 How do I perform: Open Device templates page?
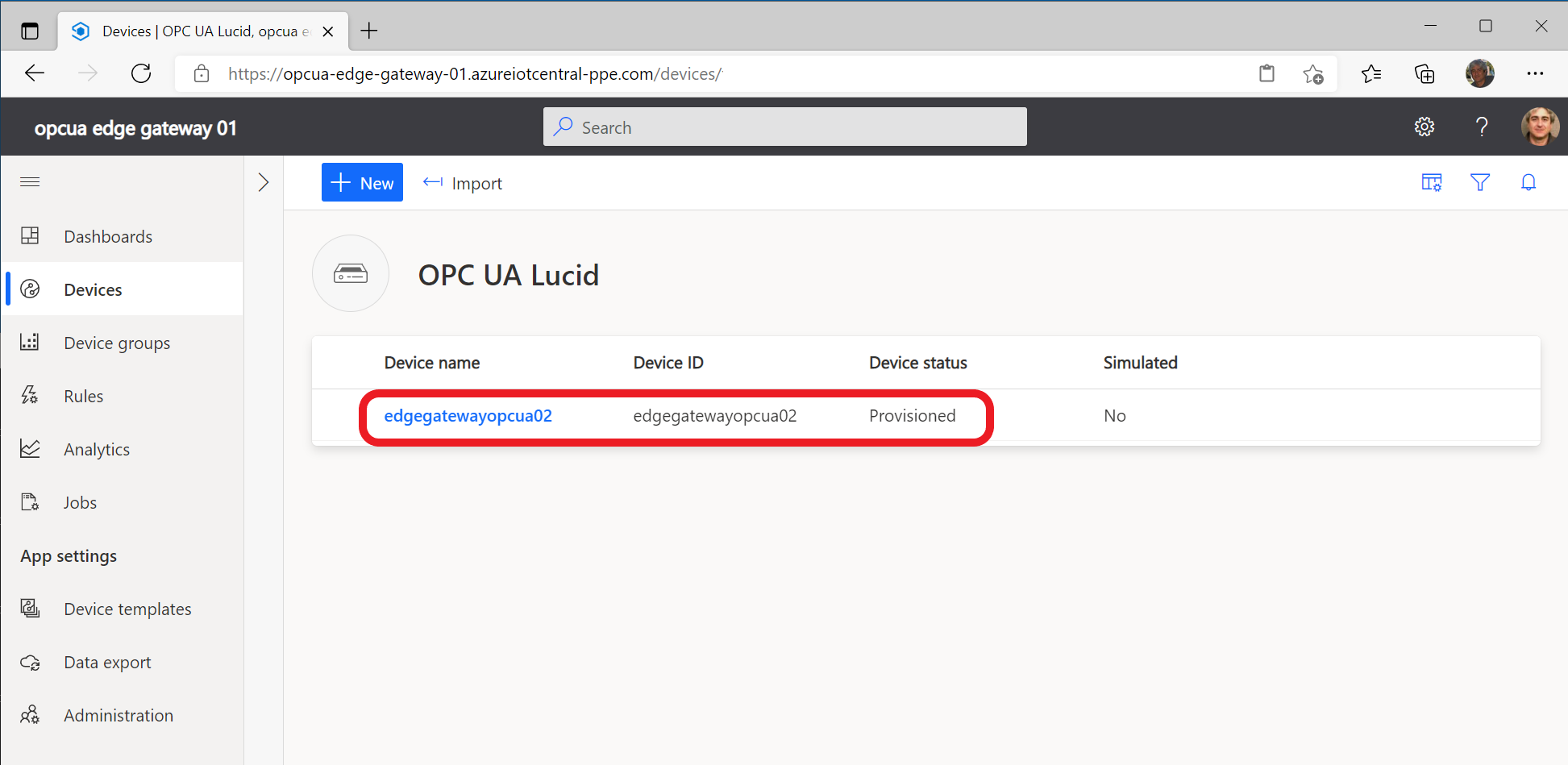click(x=122, y=609)
